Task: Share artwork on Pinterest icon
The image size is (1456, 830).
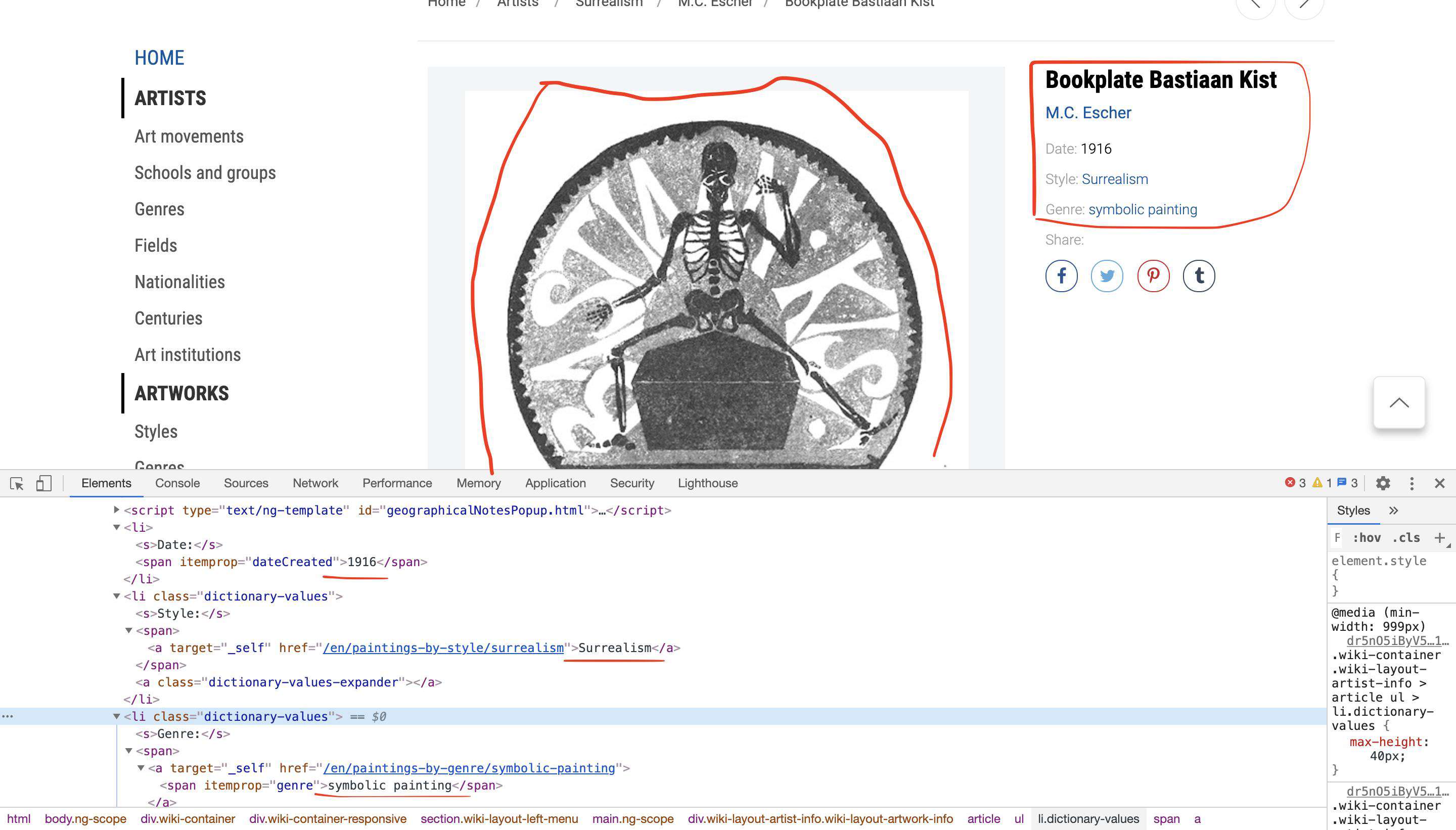Action: coord(1153,276)
